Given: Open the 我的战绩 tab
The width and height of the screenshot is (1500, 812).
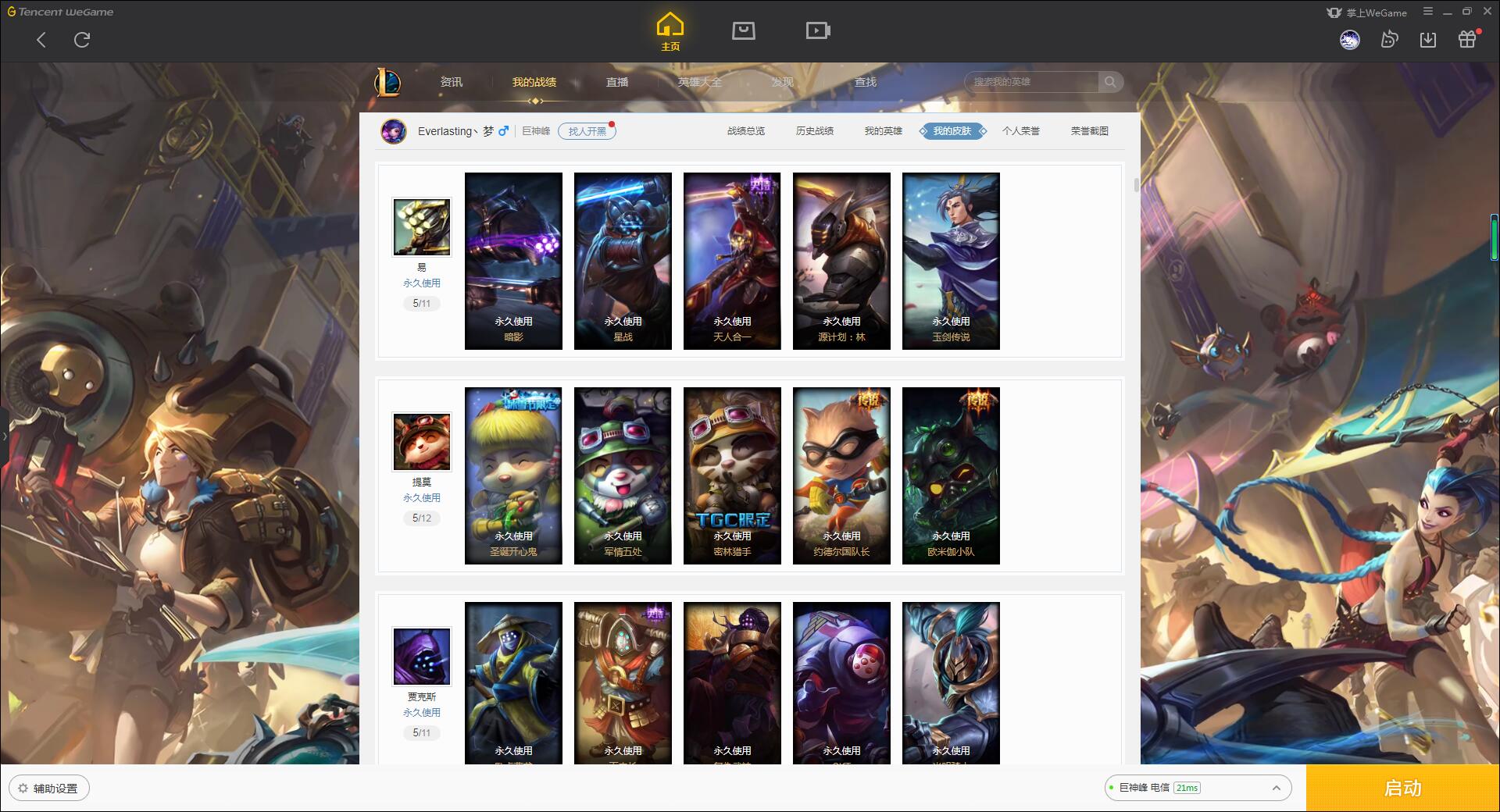Looking at the screenshot, I should click(534, 82).
